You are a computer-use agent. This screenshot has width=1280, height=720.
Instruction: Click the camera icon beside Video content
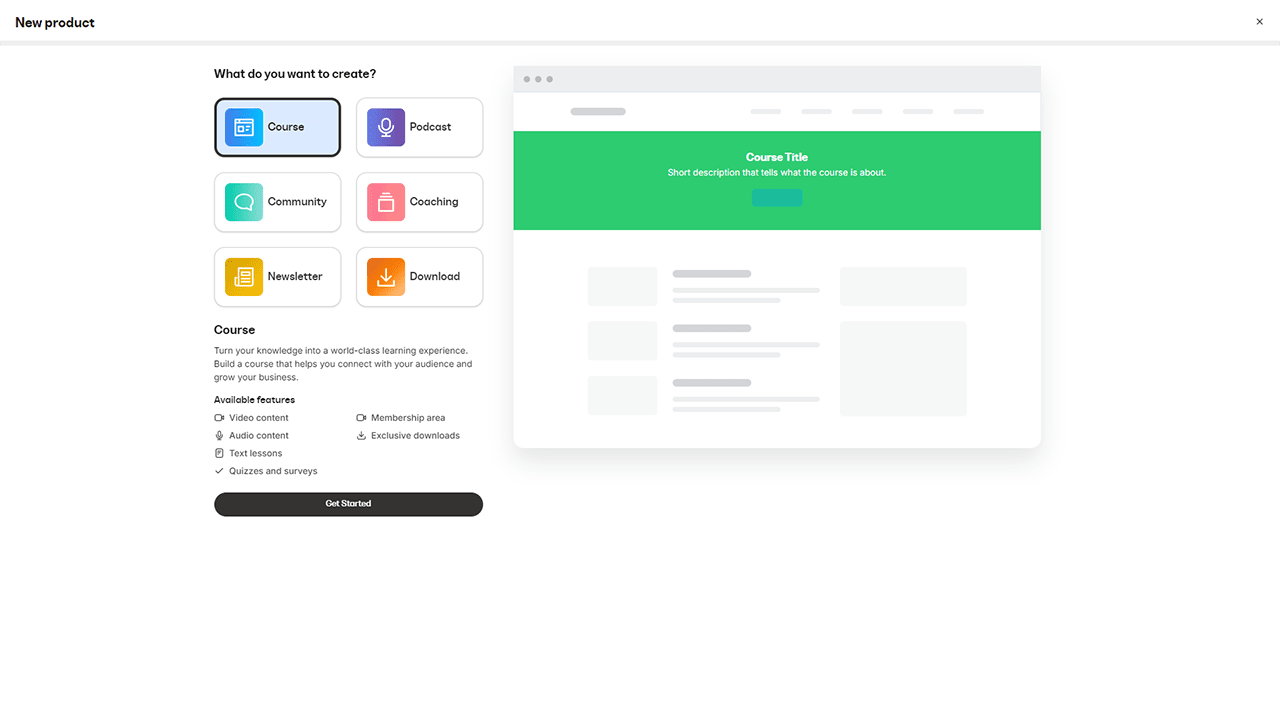[x=219, y=418]
